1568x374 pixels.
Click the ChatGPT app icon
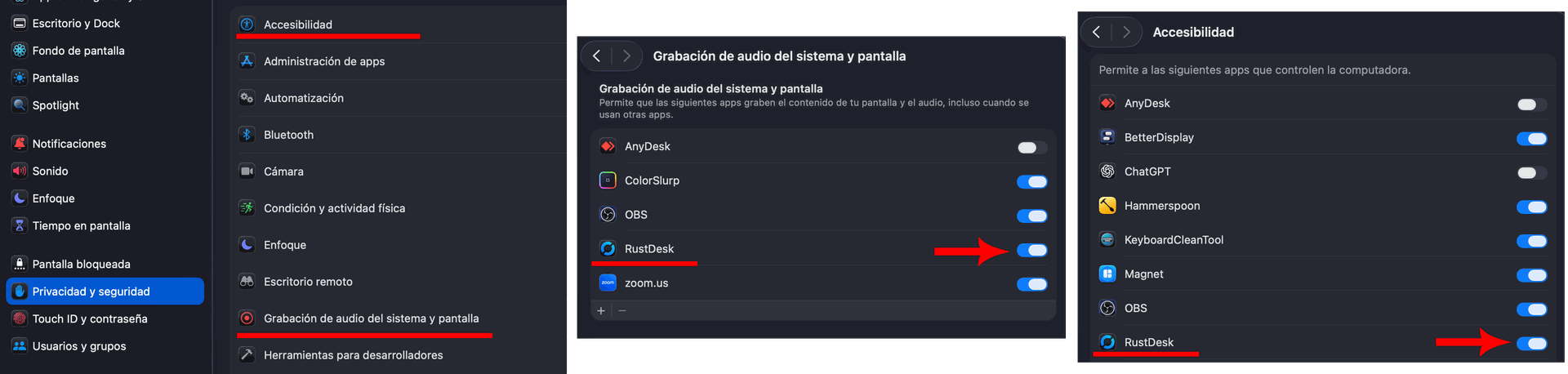[x=1107, y=171]
